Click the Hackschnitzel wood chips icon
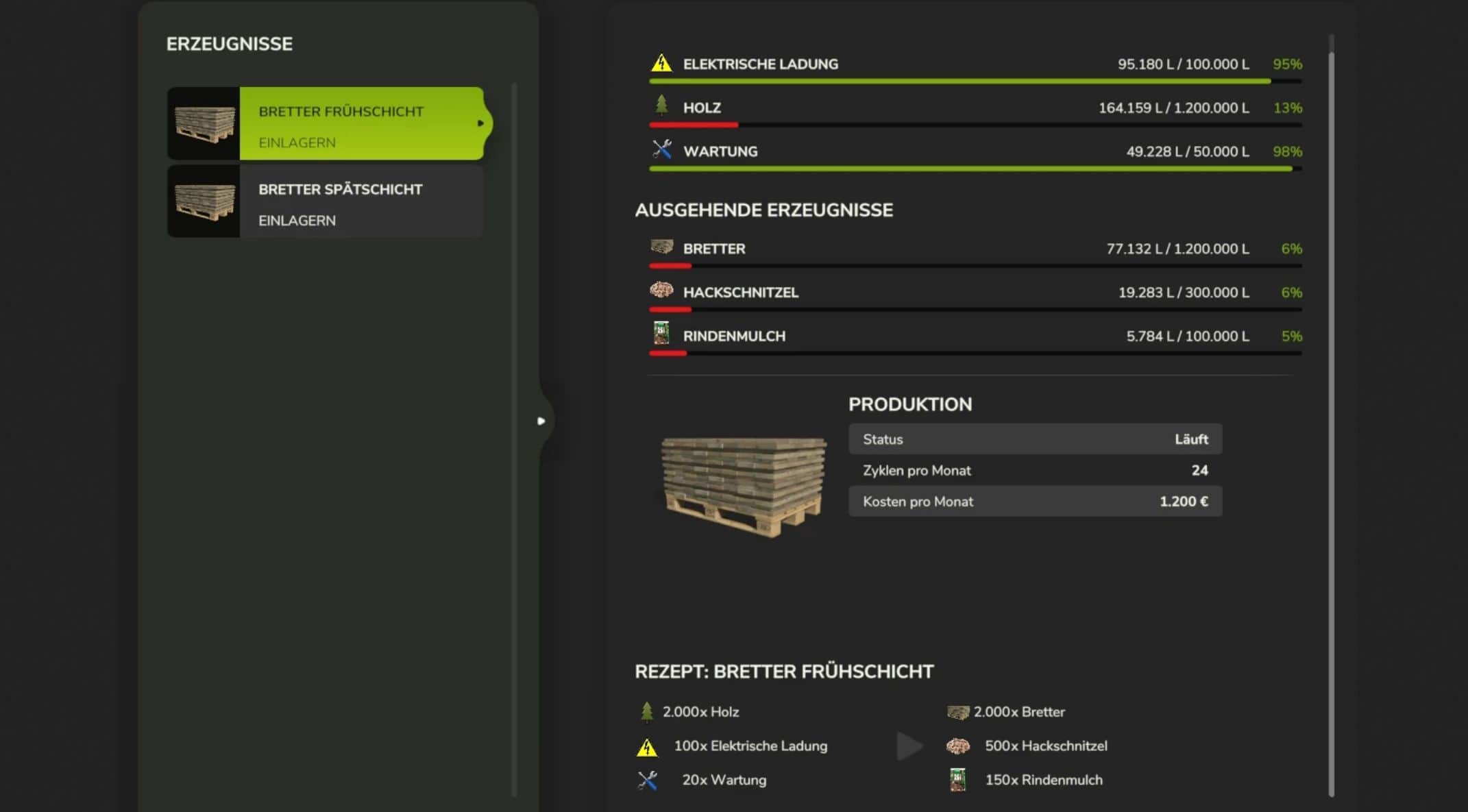The image size is (1468, 812). pos(661,291)
